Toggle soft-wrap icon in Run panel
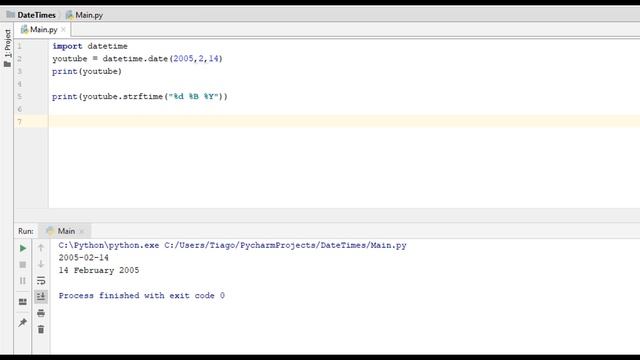Image resolution: width=640 pixels, height=360 pixels. tap(41, 280)
